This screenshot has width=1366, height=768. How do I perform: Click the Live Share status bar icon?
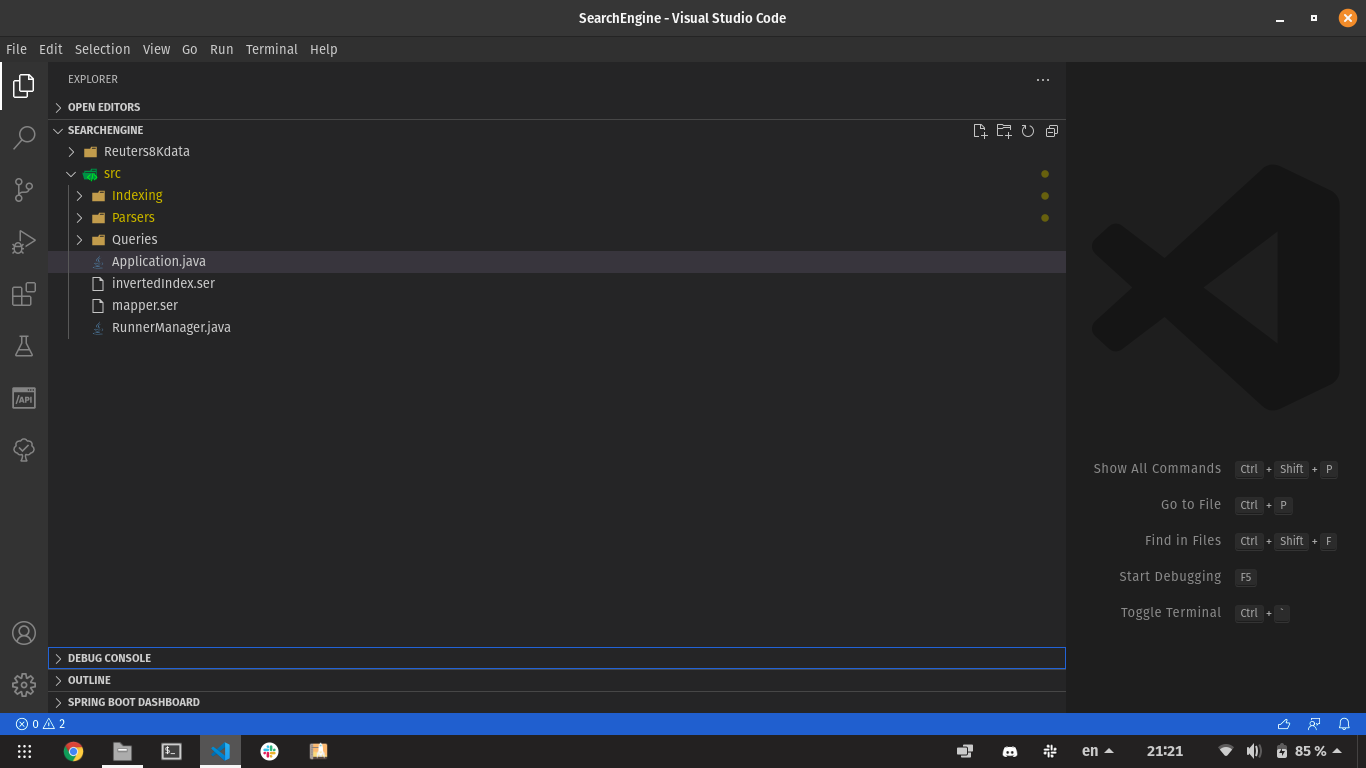pyautogui.click(x=1314, y=724)
